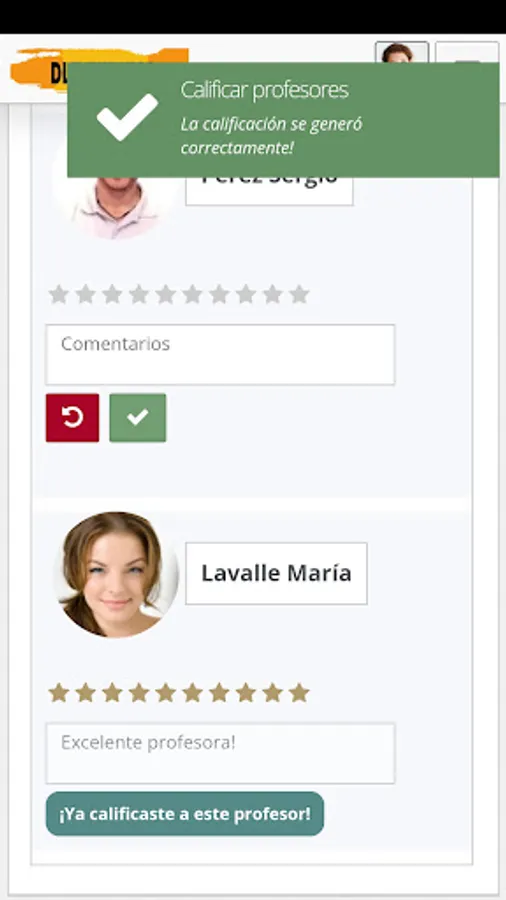
Task: Click first gold star for Lavalle María
Action: tap(59, 693)
